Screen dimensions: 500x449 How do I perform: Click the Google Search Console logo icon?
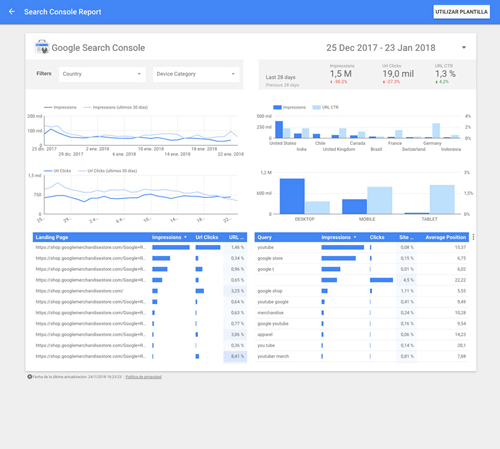coord(42,47)
